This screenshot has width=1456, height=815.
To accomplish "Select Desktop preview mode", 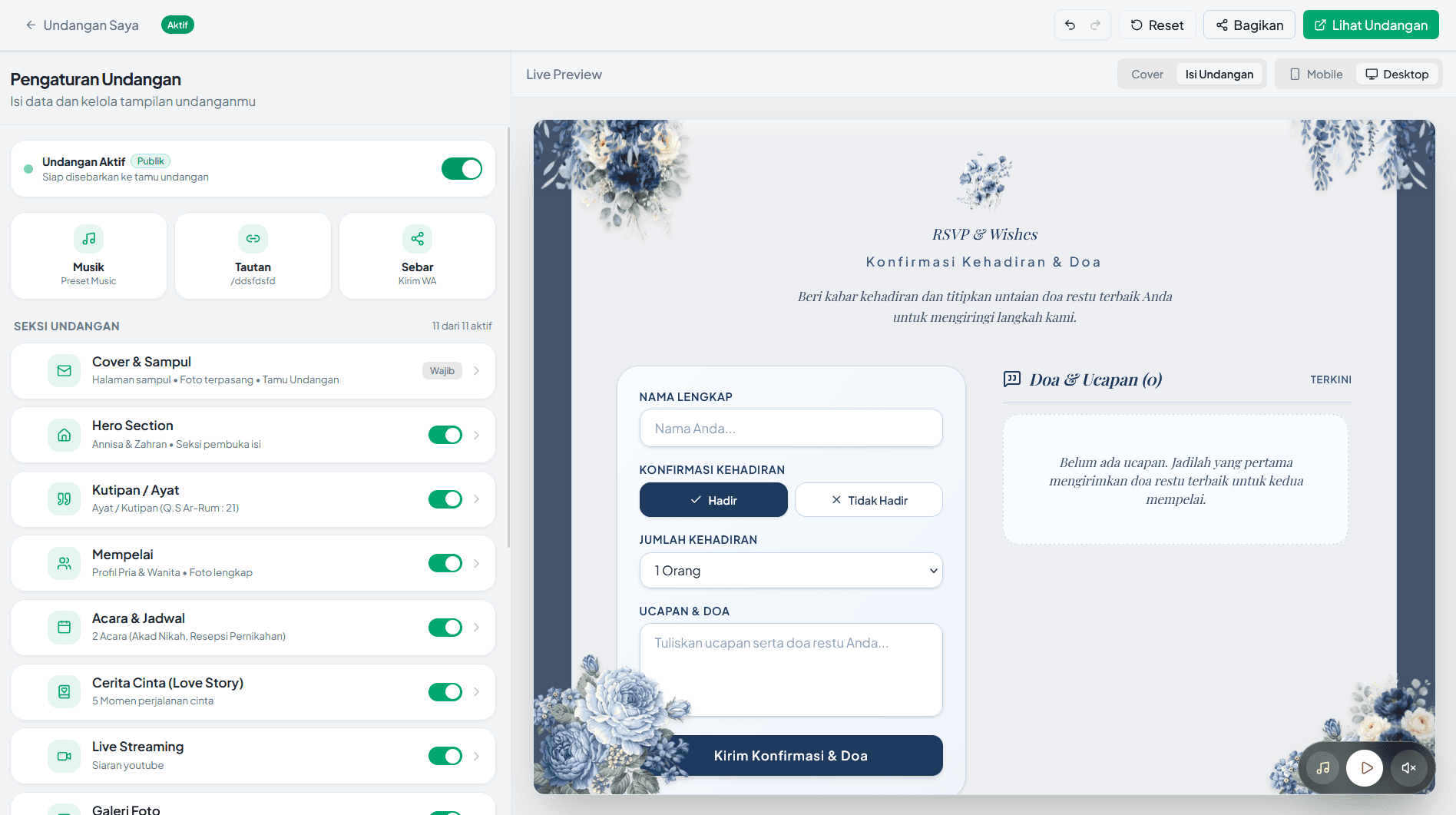I will [x=1397, y=75].
